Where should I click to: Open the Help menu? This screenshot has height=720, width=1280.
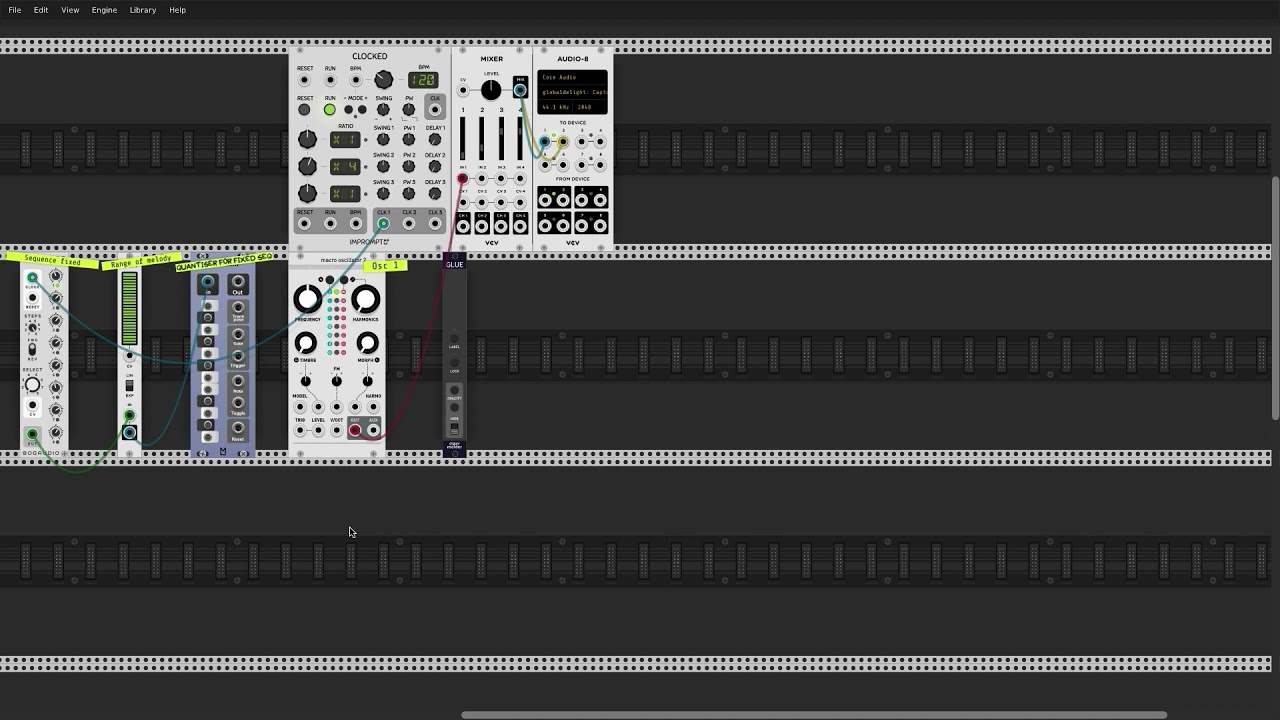click(177, 10)
